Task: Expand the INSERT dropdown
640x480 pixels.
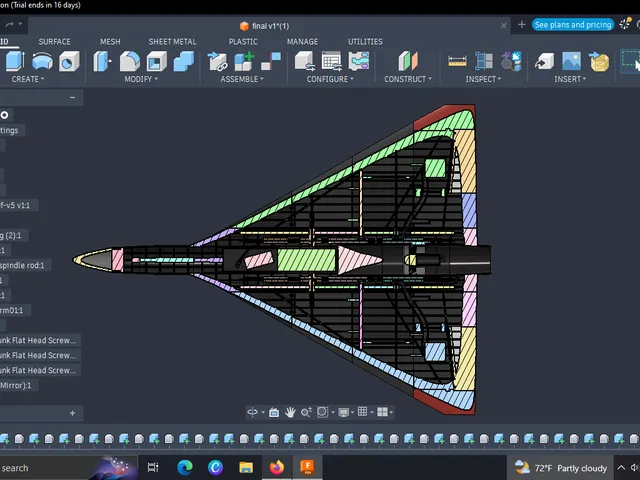Action: coord(570,79)
